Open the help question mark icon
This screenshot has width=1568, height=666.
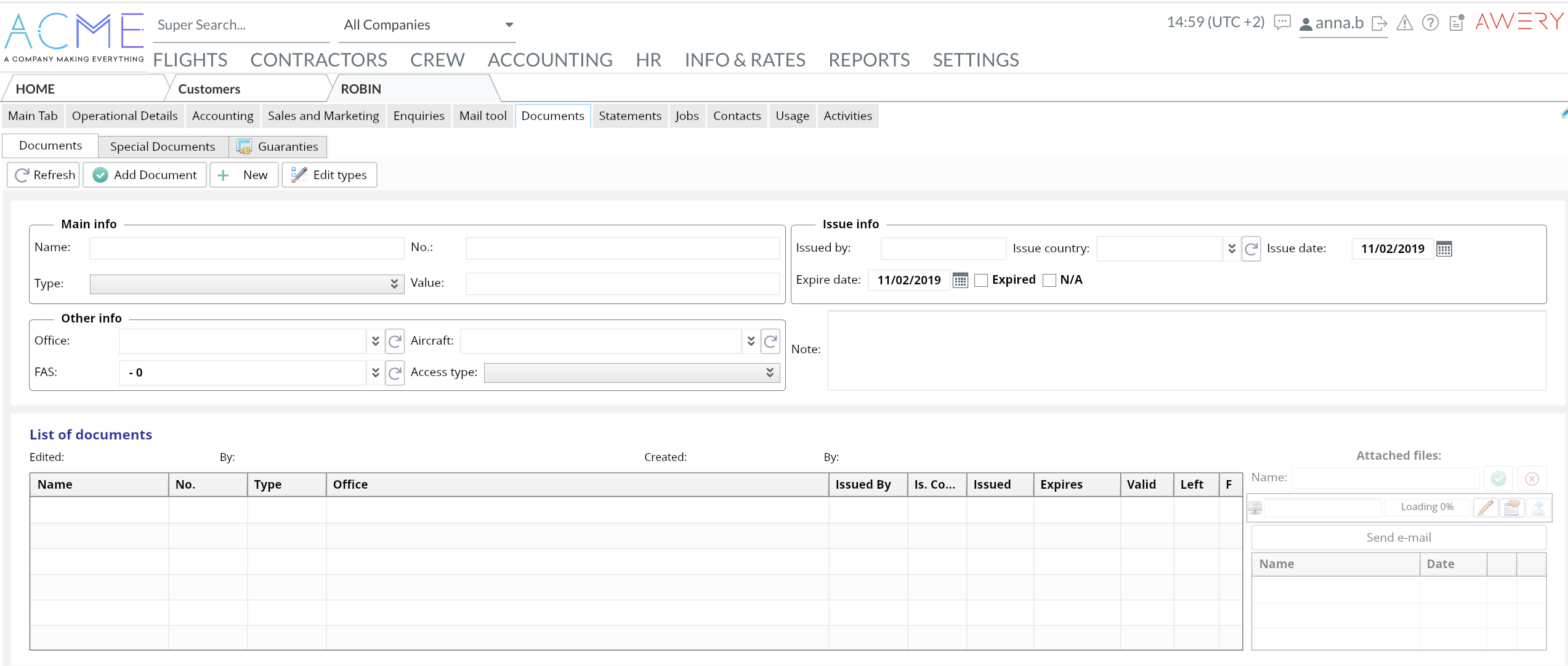point(1430,23)
